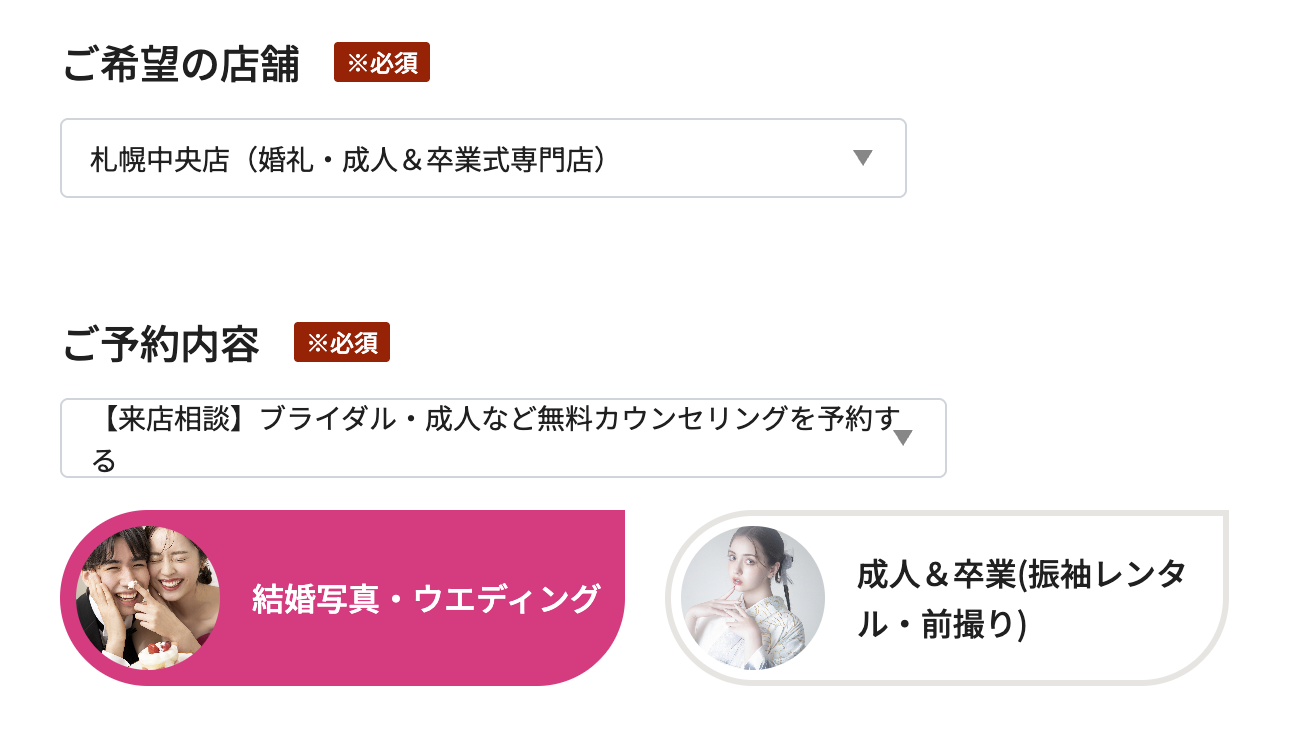Click the ※必須 badge beside ご予約内容

pos(342,342)
